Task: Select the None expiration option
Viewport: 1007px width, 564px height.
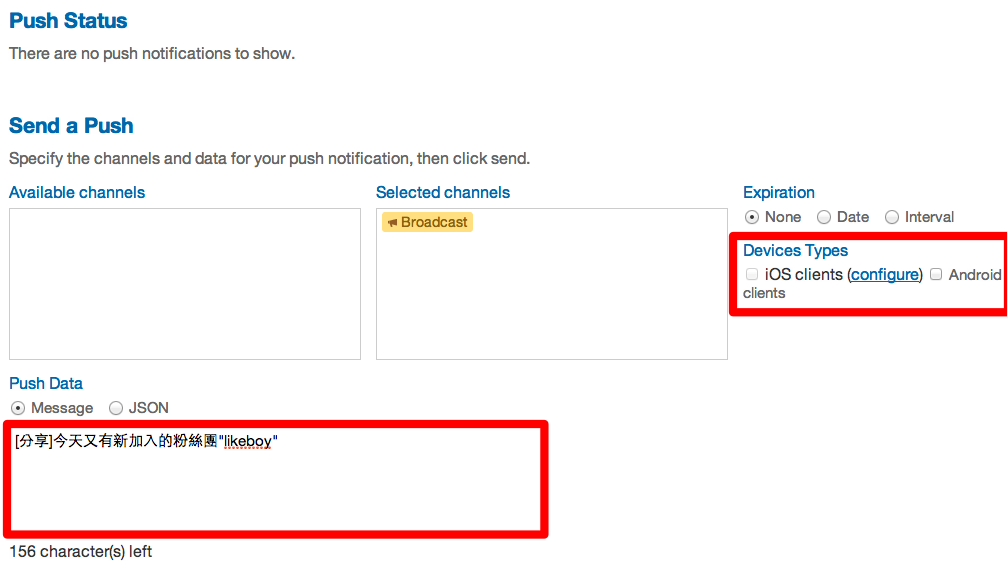Action: 752,217
